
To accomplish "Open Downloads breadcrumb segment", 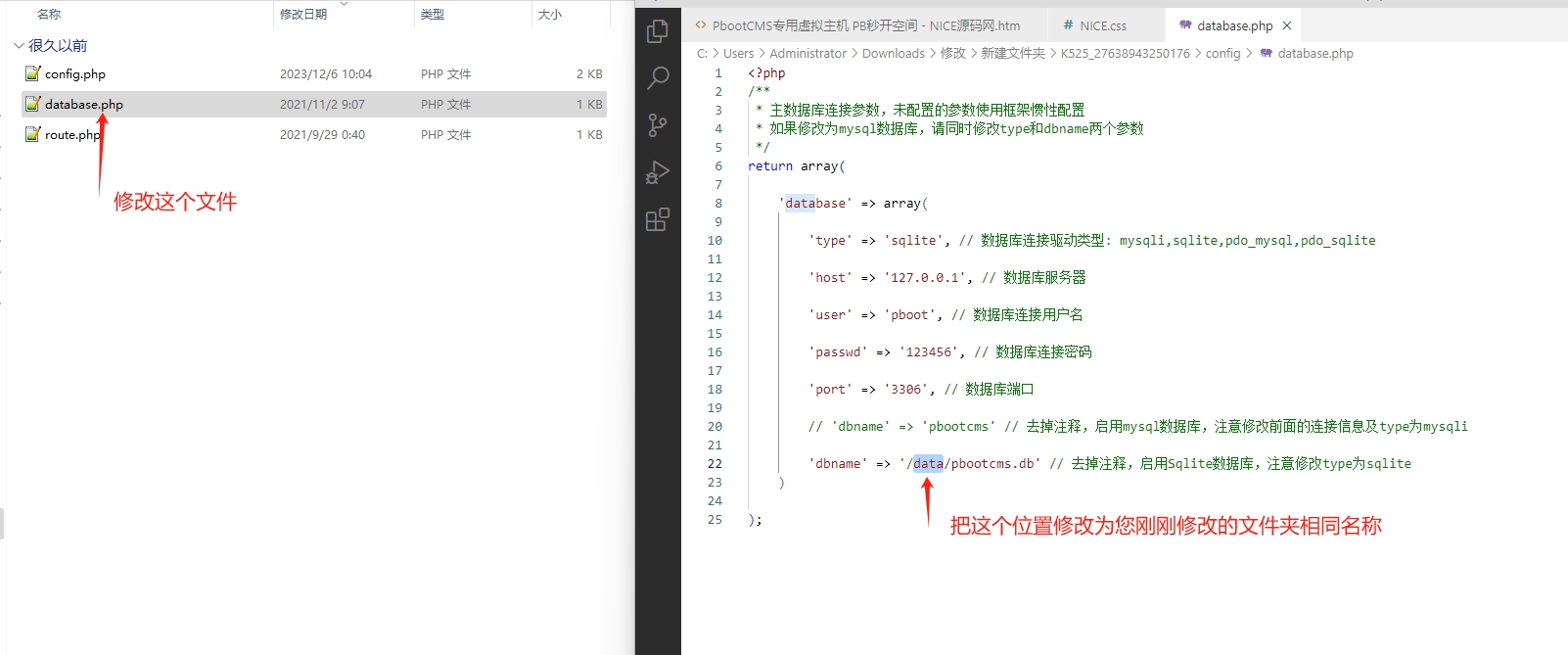I will pos(893,53).
